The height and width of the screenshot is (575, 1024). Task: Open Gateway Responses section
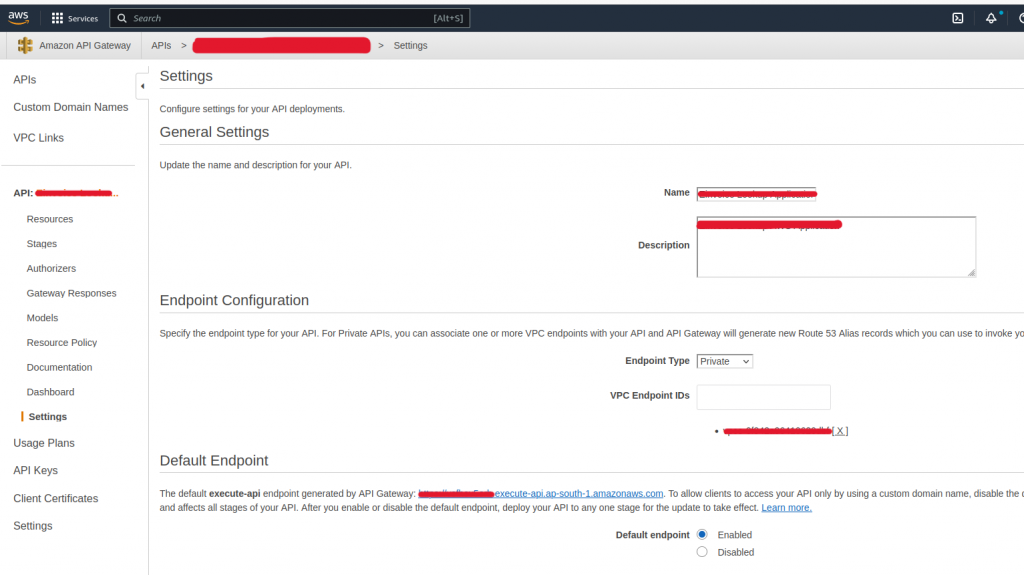point(71,293)
